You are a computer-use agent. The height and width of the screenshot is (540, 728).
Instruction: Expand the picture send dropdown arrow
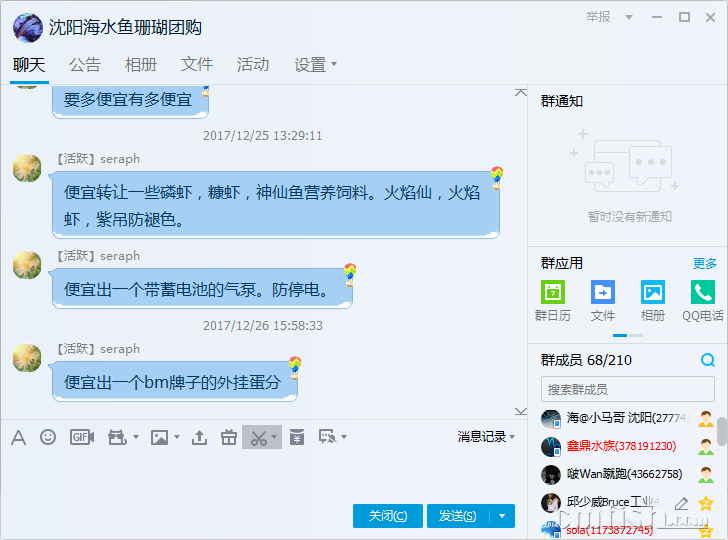coord(177,437)
